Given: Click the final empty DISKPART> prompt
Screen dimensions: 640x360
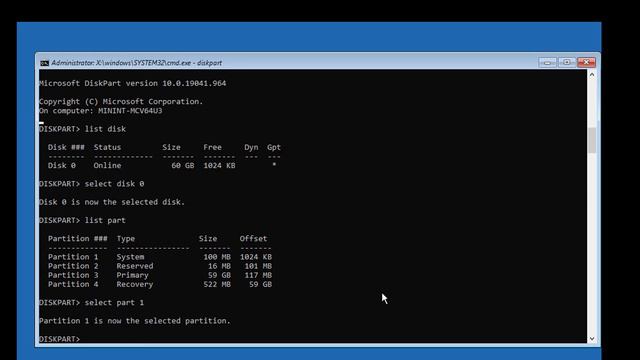Looking at the screenshot, I should point(60,339).
